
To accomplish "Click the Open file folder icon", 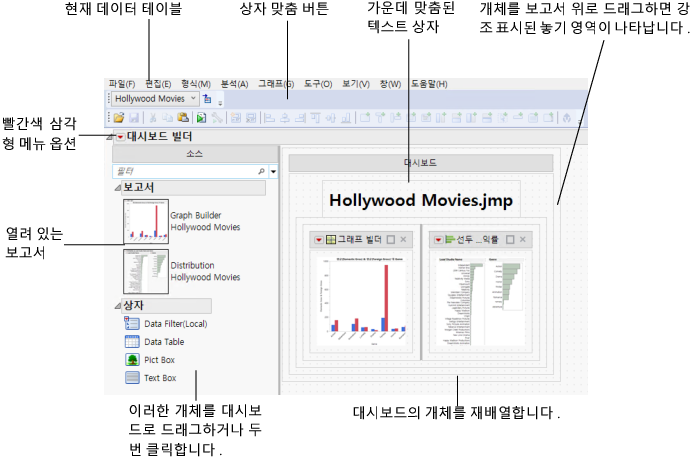I will [x=118, y=118].
